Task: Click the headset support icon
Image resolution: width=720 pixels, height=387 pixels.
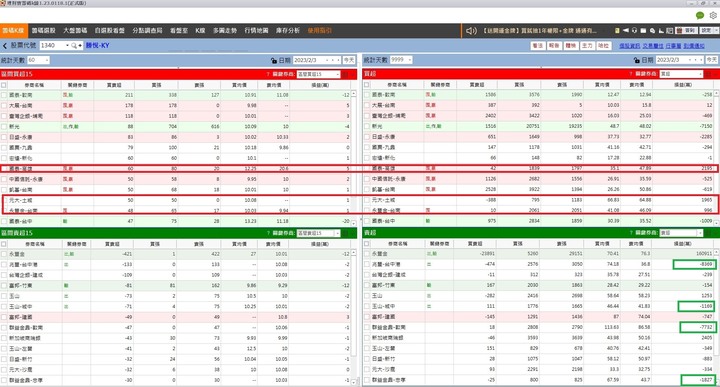Action: click(634, 30)
